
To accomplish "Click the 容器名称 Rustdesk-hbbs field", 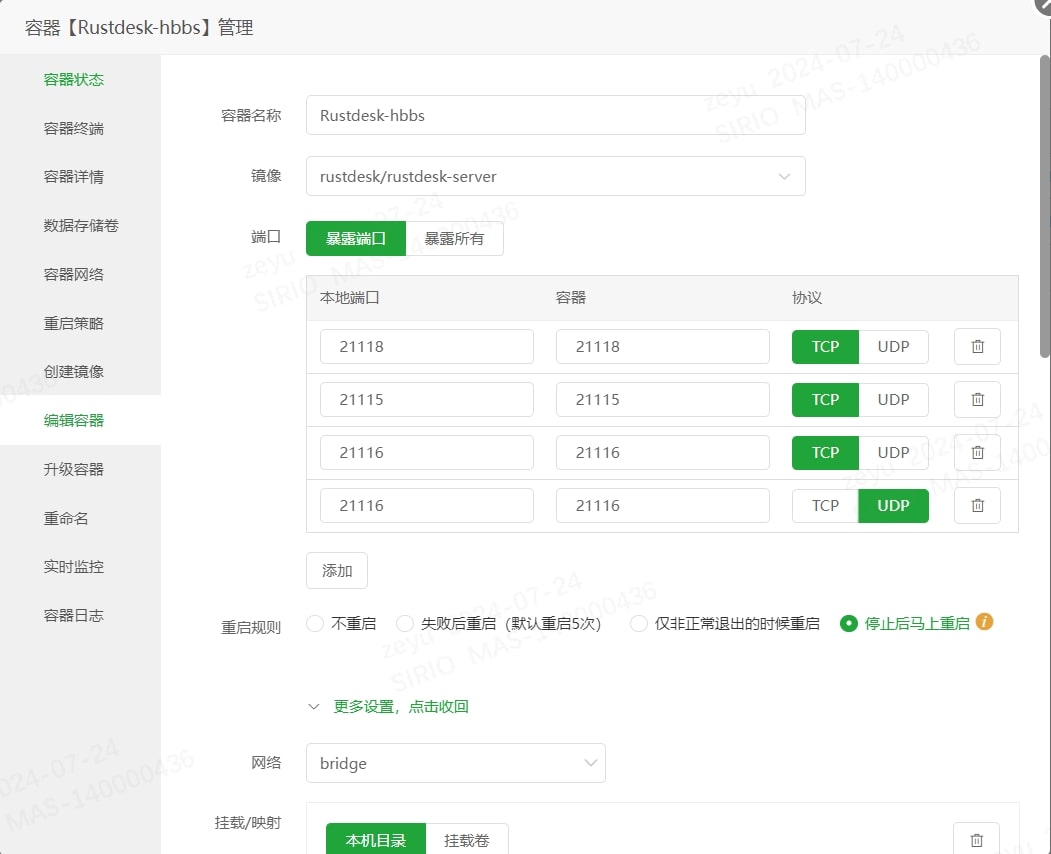I will point(556,115).
